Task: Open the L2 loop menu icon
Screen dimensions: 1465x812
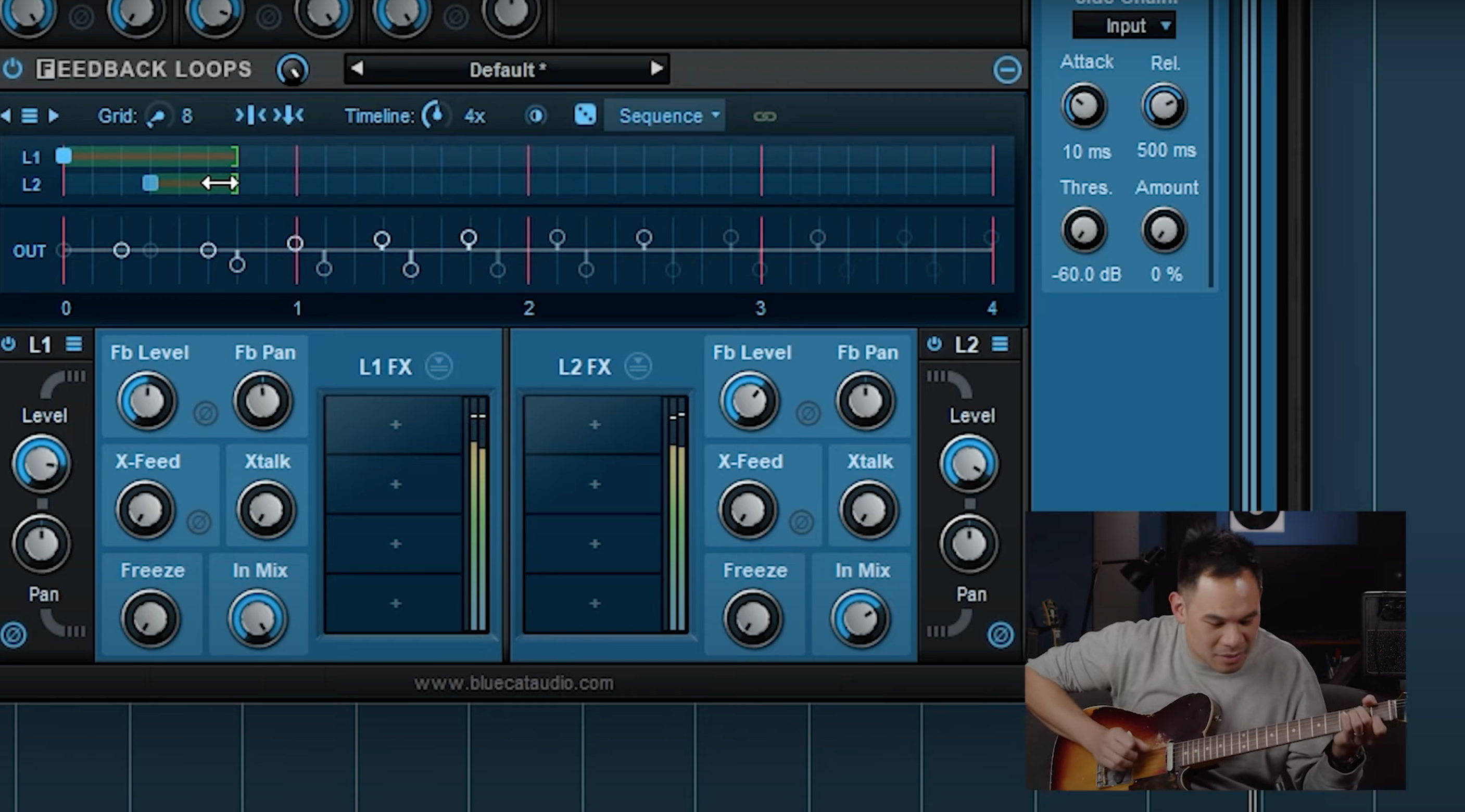Action: (x=1000, y=344)
